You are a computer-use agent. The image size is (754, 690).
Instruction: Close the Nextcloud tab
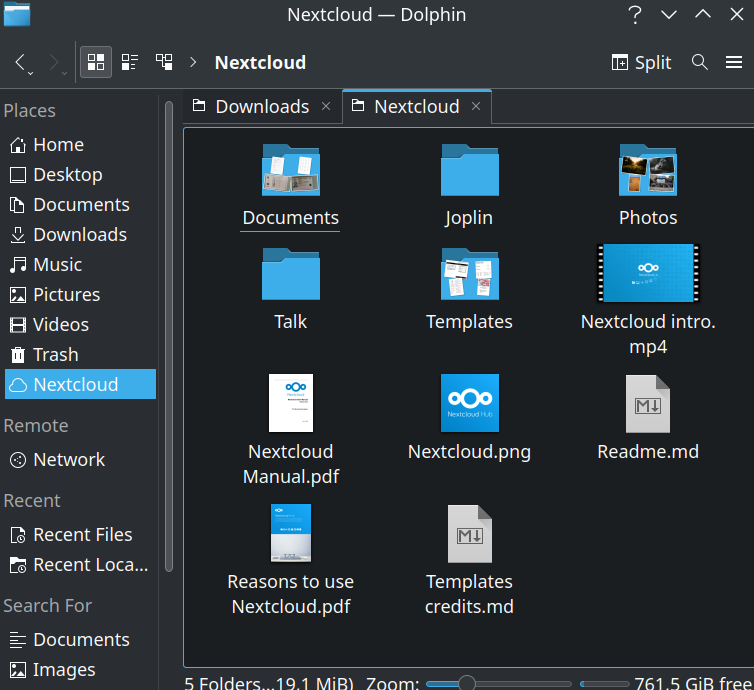point(476,106)
